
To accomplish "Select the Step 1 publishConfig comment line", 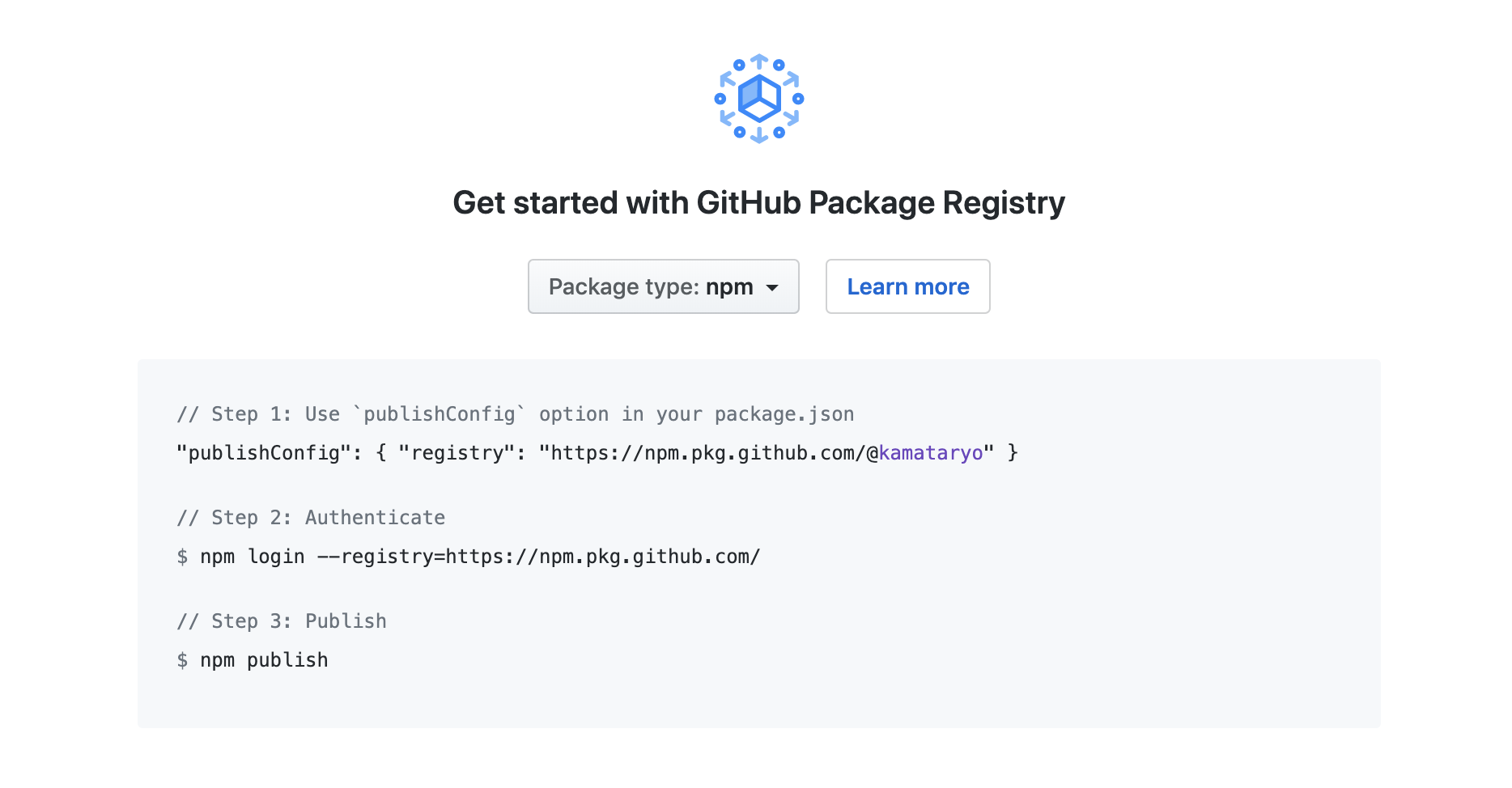I will (515, 413).
